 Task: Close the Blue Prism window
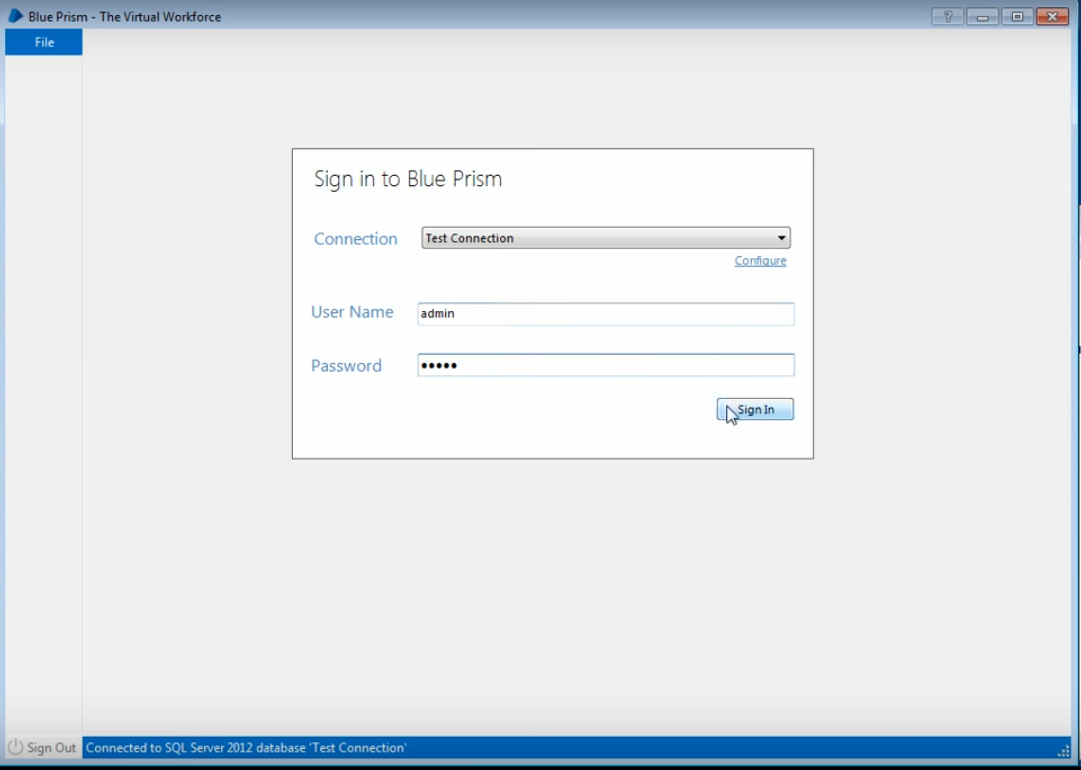click(x=1053, y=17)
